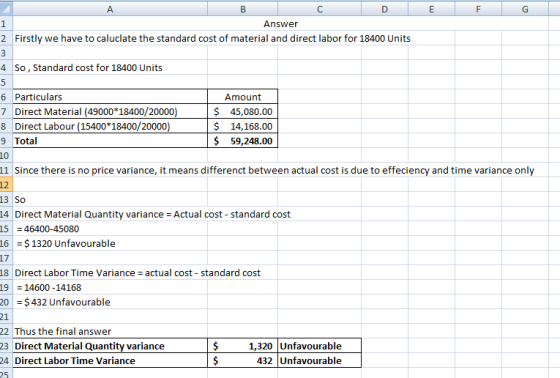Click the value 432 in row 24
The height and width of the screenshot is (378, 560).
[x=242, y=360]
